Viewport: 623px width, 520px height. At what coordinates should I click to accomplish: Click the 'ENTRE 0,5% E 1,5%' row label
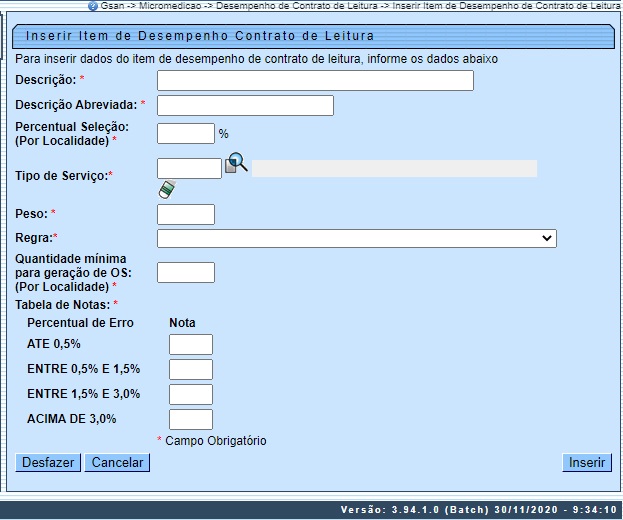point(83,369)
